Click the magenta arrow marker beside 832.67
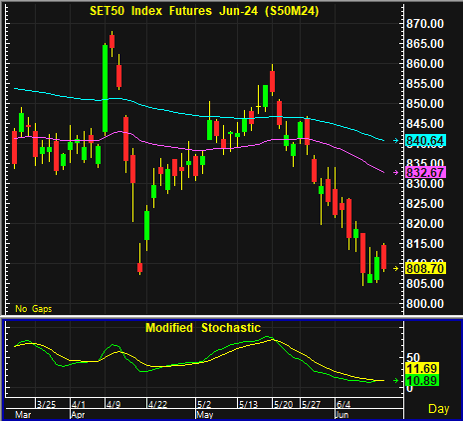This screenshot has height=421, width=463. pos(396,172)
